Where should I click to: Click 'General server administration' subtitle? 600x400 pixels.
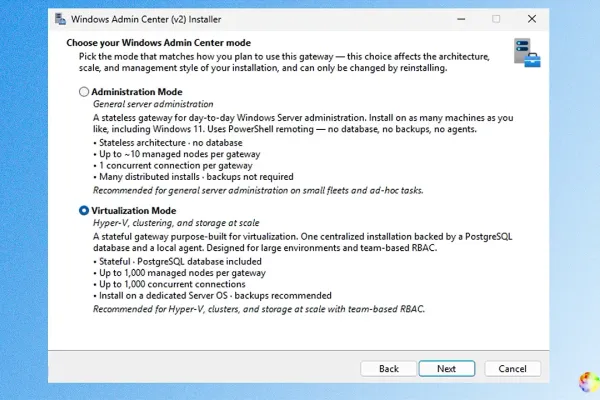(x=153, y=104)
